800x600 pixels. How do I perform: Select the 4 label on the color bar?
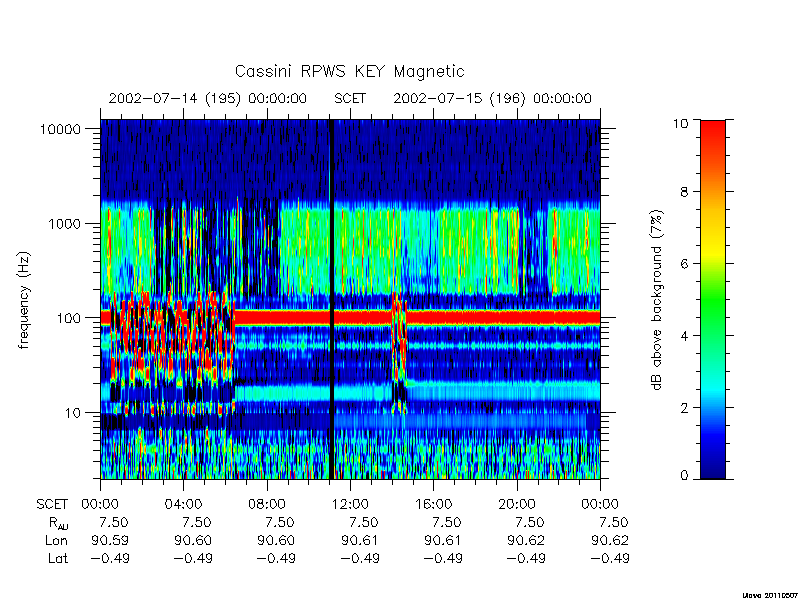(x=685, y=336)
